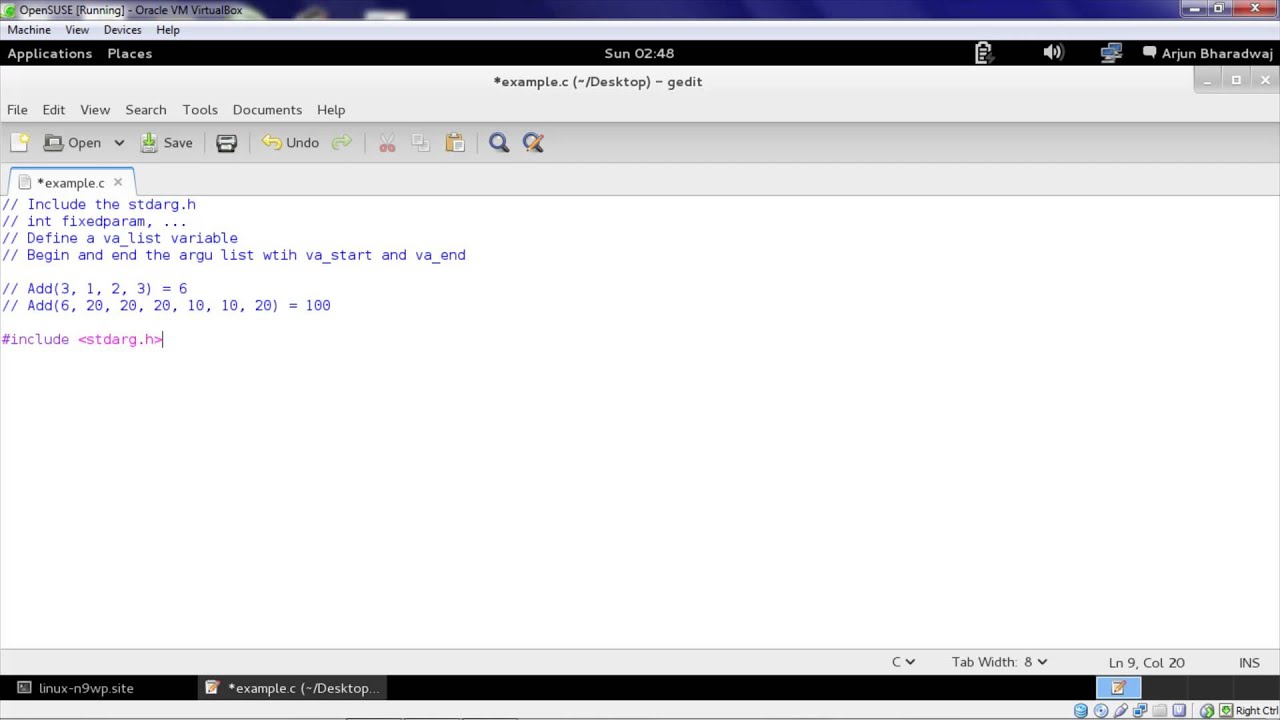This screenshot has height=720, width=1280.
Task: Click the VirtualBox shared folders icon
Action: pos(1160,711)
